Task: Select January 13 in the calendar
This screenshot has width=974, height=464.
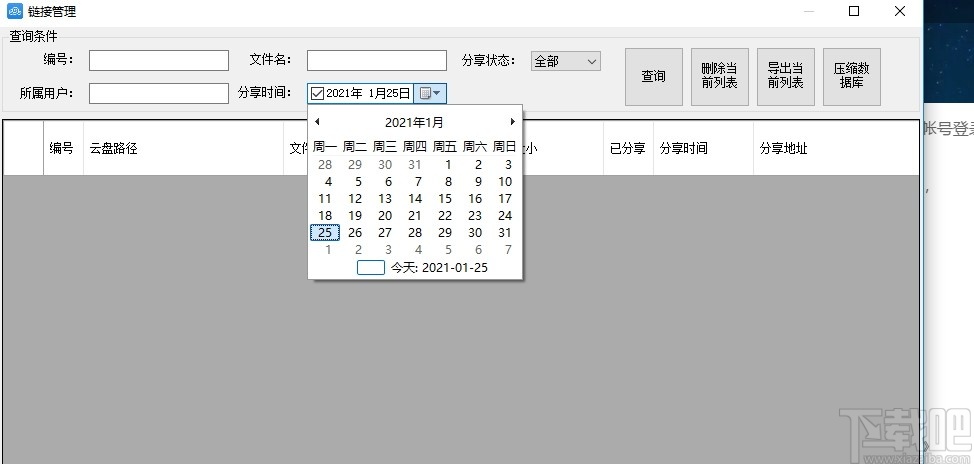Action: point(385,199)
